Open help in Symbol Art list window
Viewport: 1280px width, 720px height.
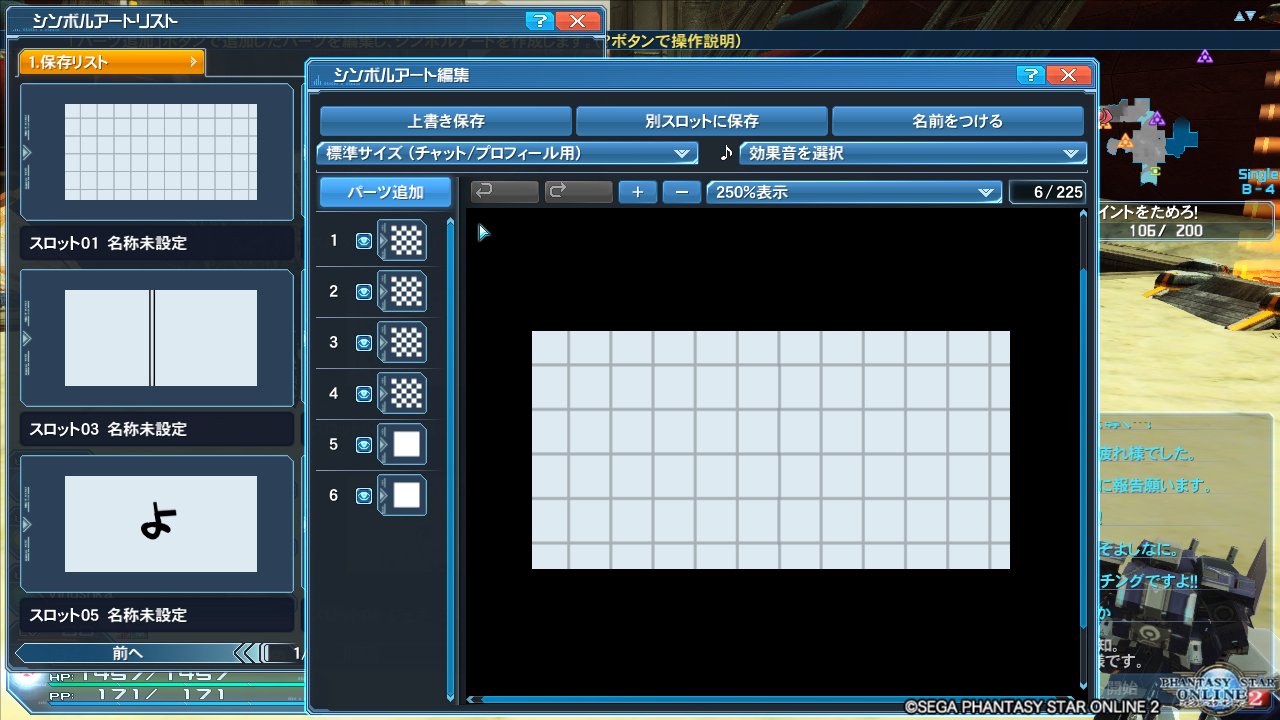coord(538,20)
